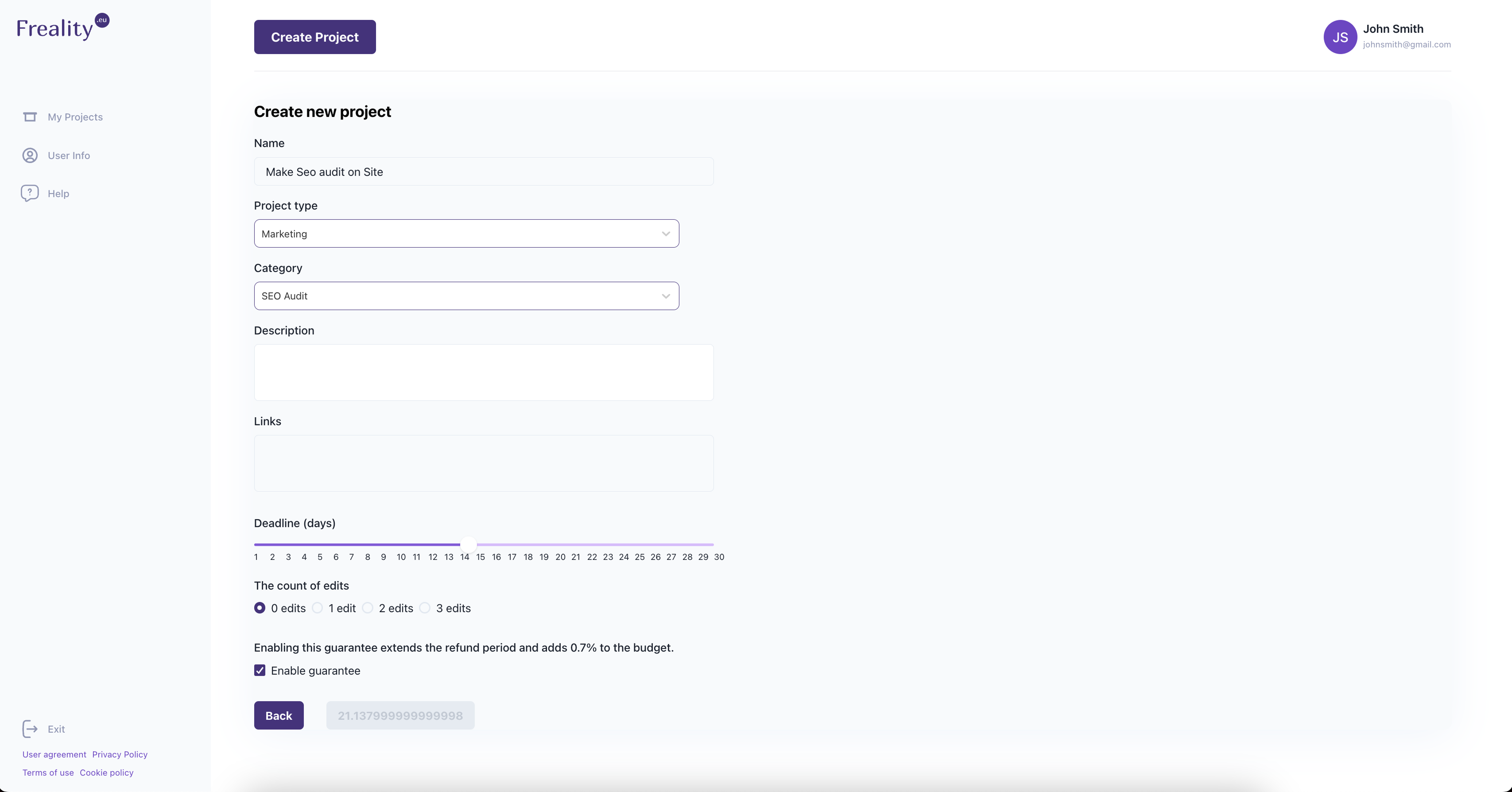
Task: Navigate to My Projects in sidebar
Action: coord(75,117)
